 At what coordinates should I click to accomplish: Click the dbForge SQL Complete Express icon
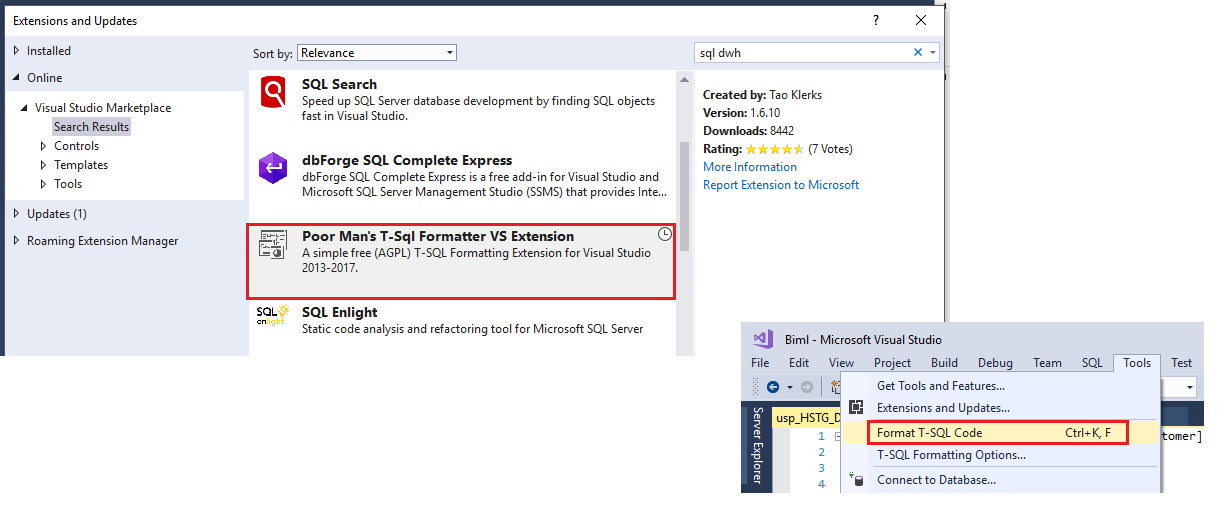pos(273,168)
